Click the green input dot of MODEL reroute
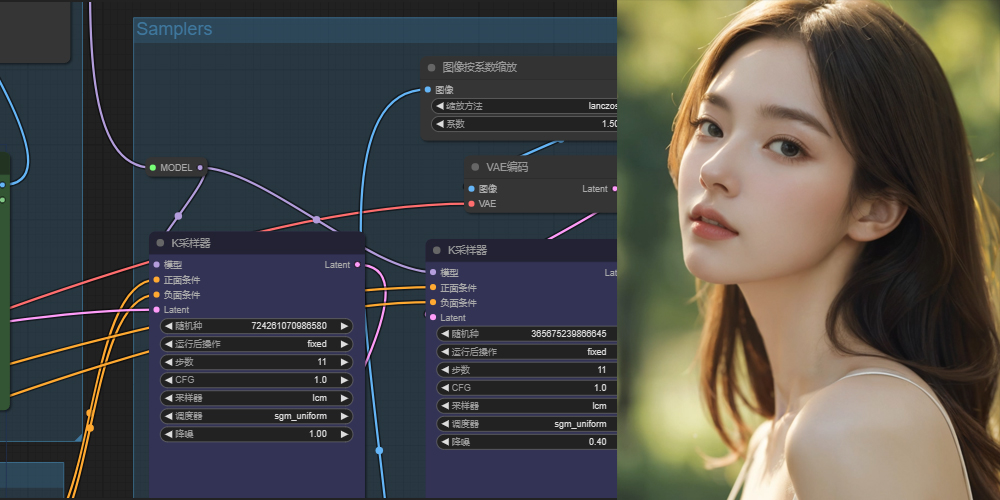Screen dimensions: 1000x500 tap(152, 168)
